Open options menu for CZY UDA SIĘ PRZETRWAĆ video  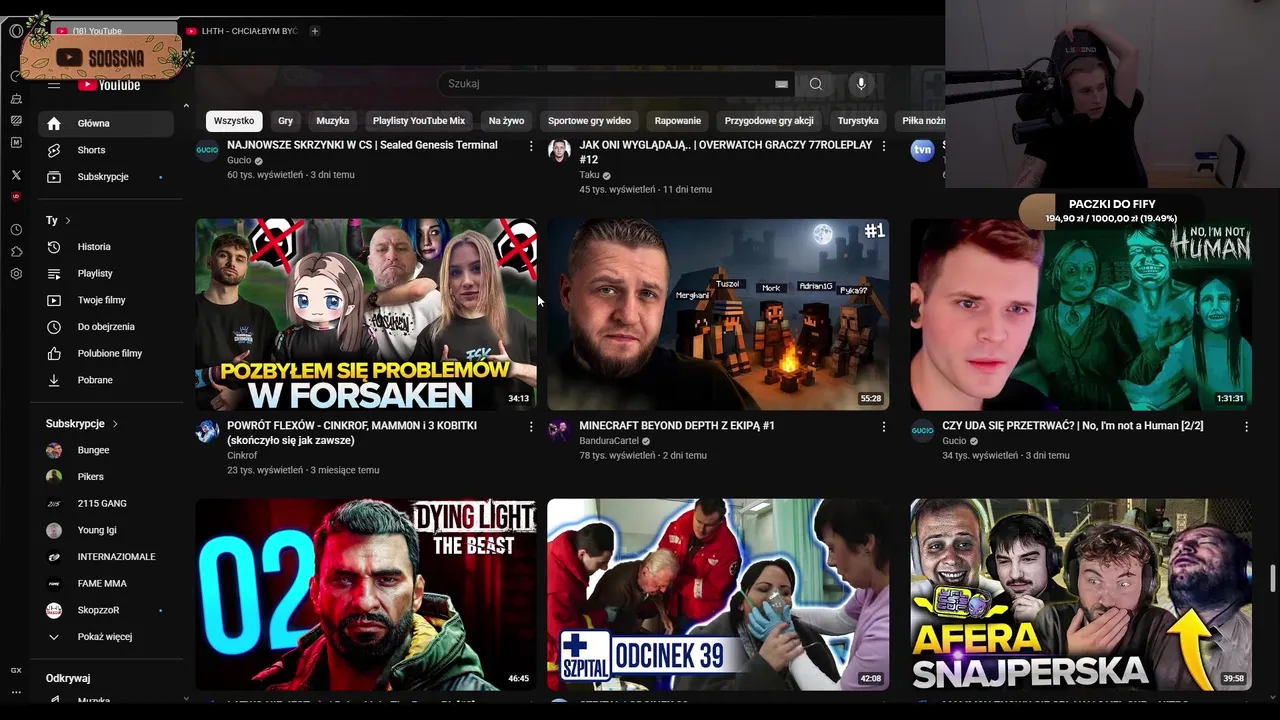(1246, 427)
